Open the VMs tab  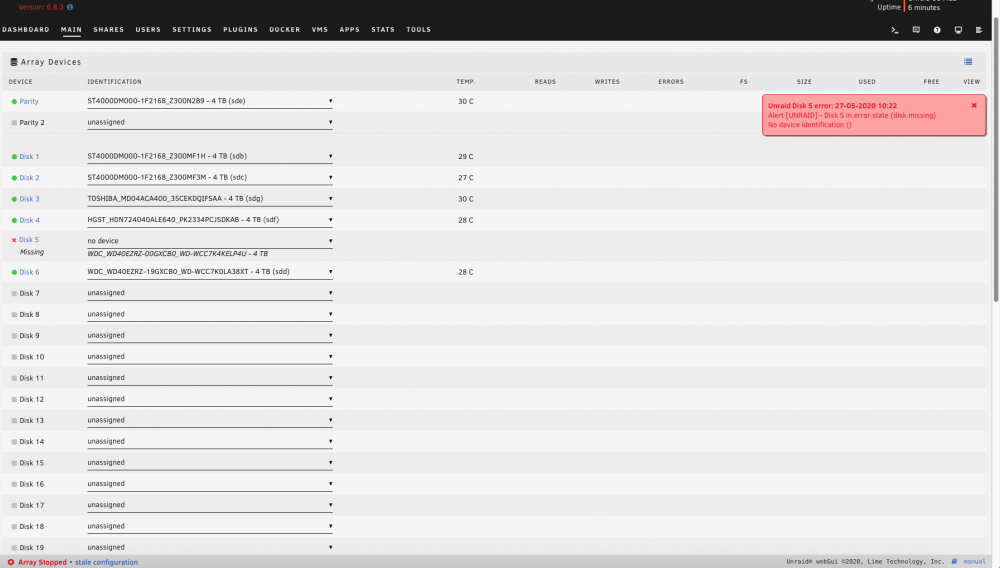(x=320, y=30)
